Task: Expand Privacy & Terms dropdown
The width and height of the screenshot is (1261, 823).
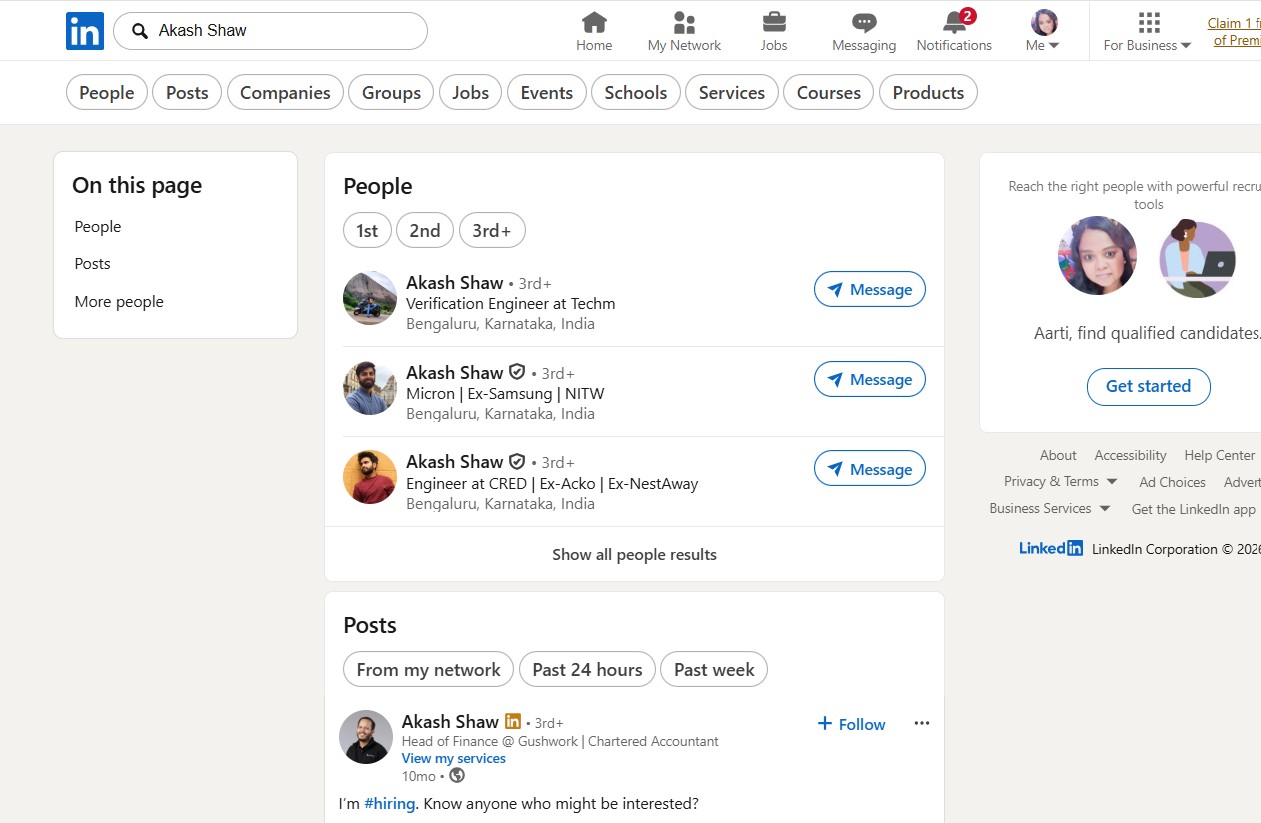Action: [1060, 481]
